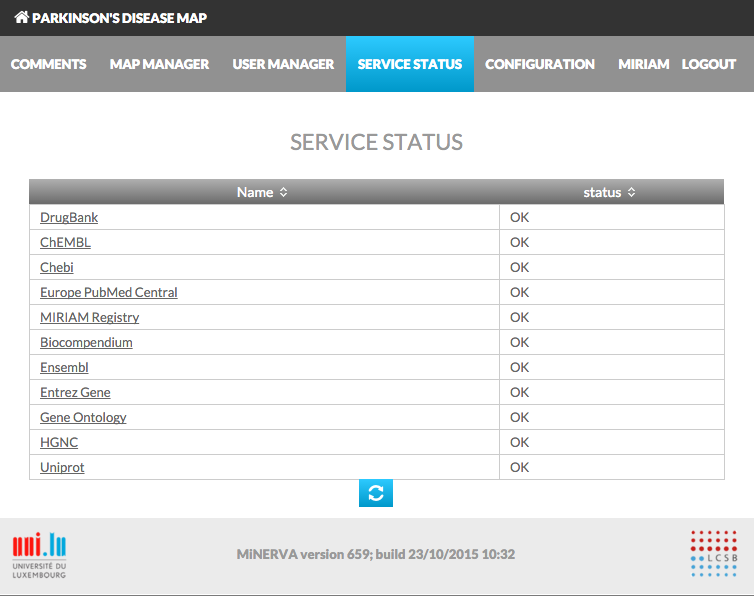Click the OK status for Biocompendium
This screenshot has width=754, height=596.
coord(519,342)
